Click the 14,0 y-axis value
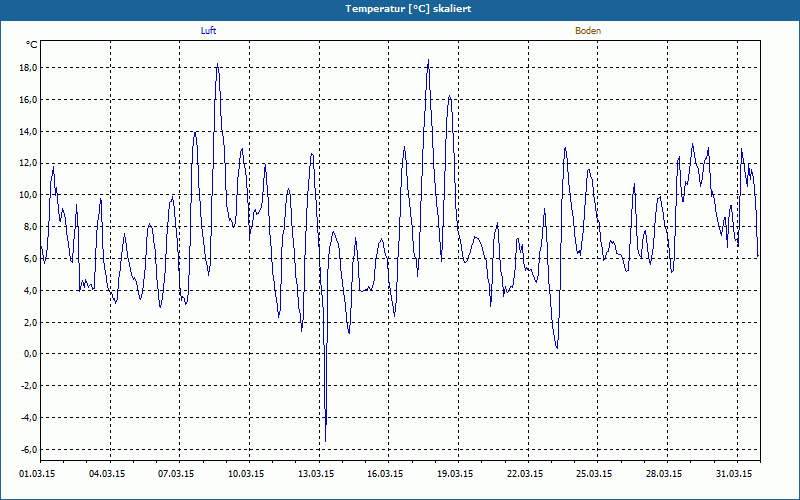The height and width of the screenshot is (500, 800). click(x=28, y=132)
